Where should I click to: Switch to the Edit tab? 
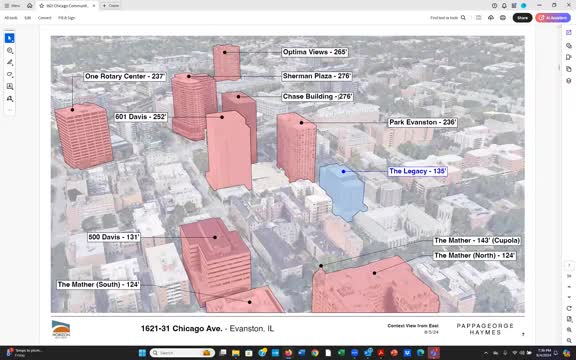click(28, 18)
